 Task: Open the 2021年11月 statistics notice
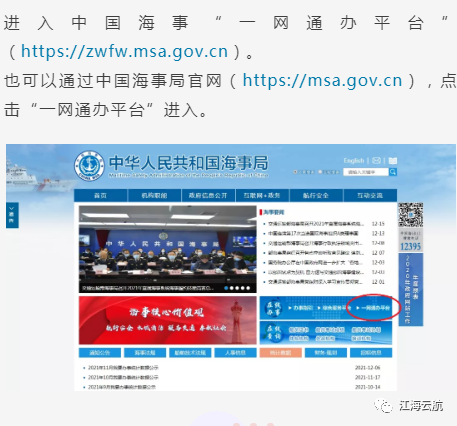tap(123, 368)
